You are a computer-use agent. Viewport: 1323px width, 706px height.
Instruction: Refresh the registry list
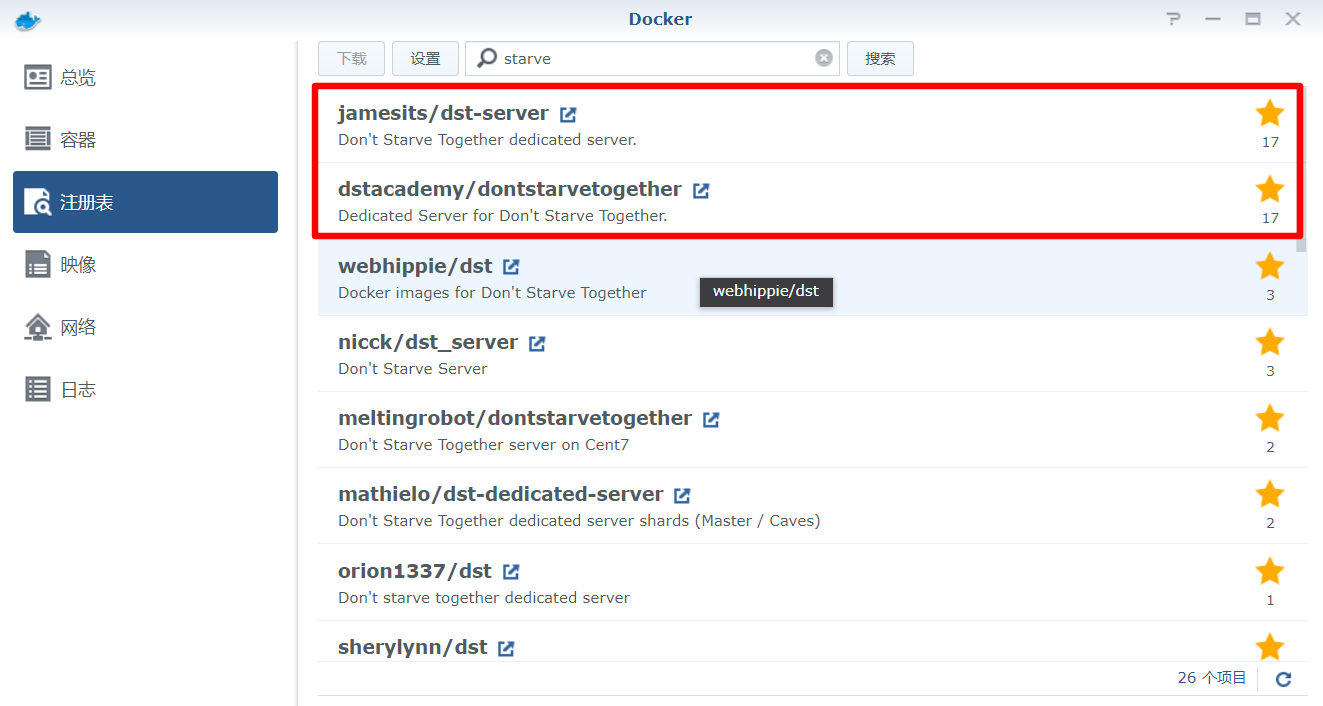pyautogui.click(x=1284, y=679)
